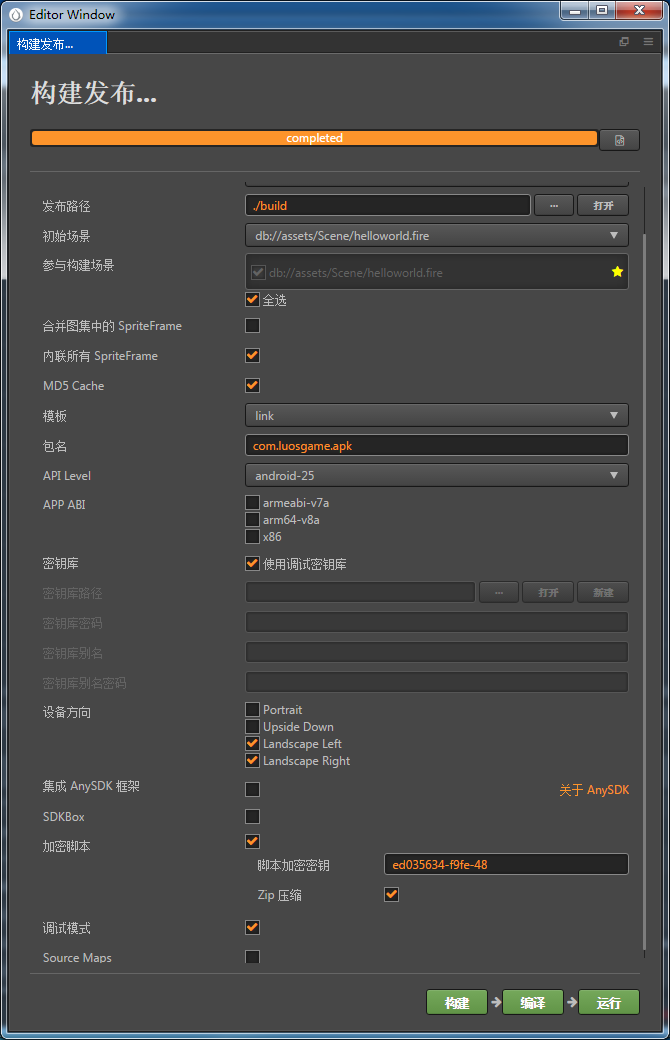Viewport: 670px width, 1040px height.
Task: Check the arm64-v8a ABI option
Action: [x=252, y=519]
